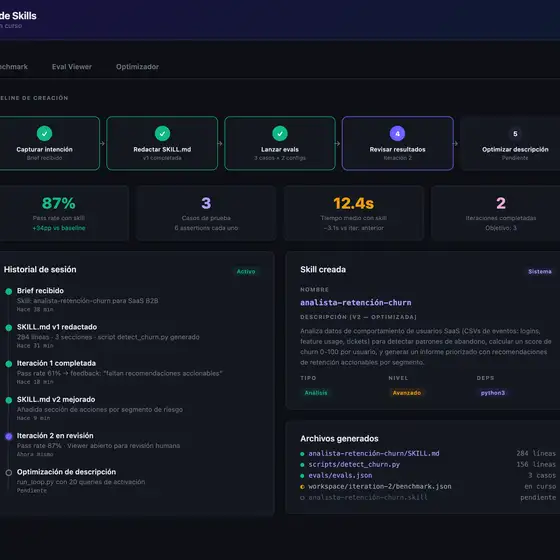Click green dot beside SKILL.md v1 redactado
Screen dimensions: 560x560
coord(9,328)
